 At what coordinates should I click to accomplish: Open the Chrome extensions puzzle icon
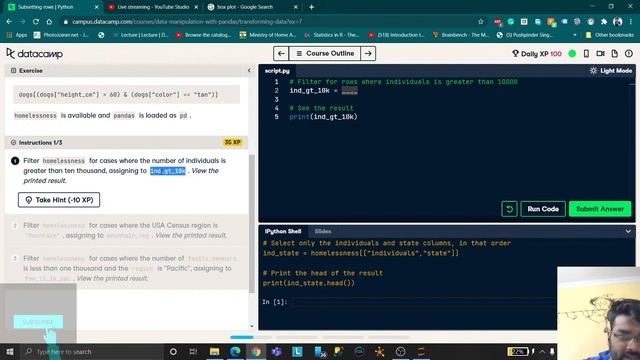click(x=604, y=22)
